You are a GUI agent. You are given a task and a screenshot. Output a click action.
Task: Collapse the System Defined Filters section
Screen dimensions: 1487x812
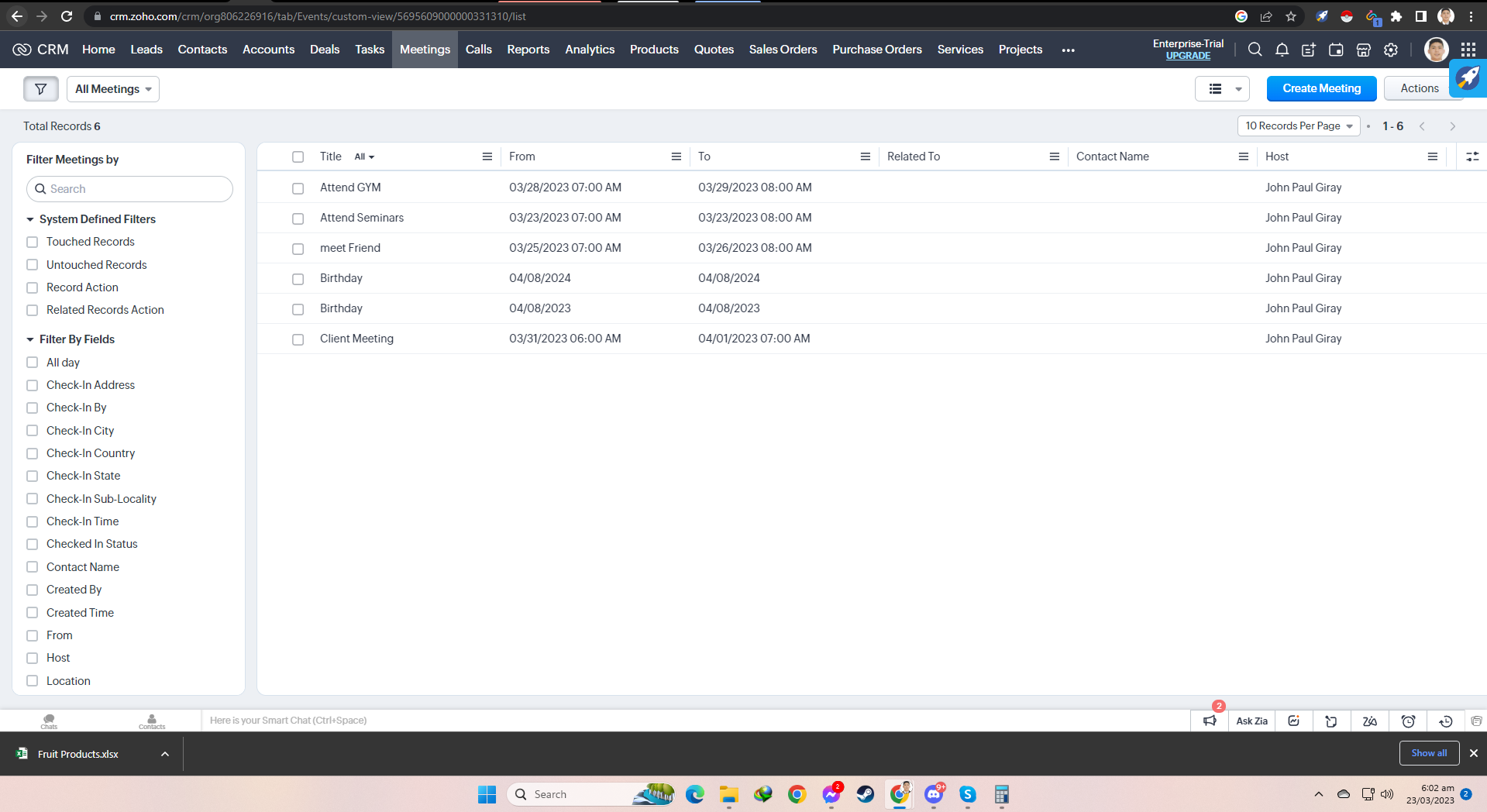(30, 219)
